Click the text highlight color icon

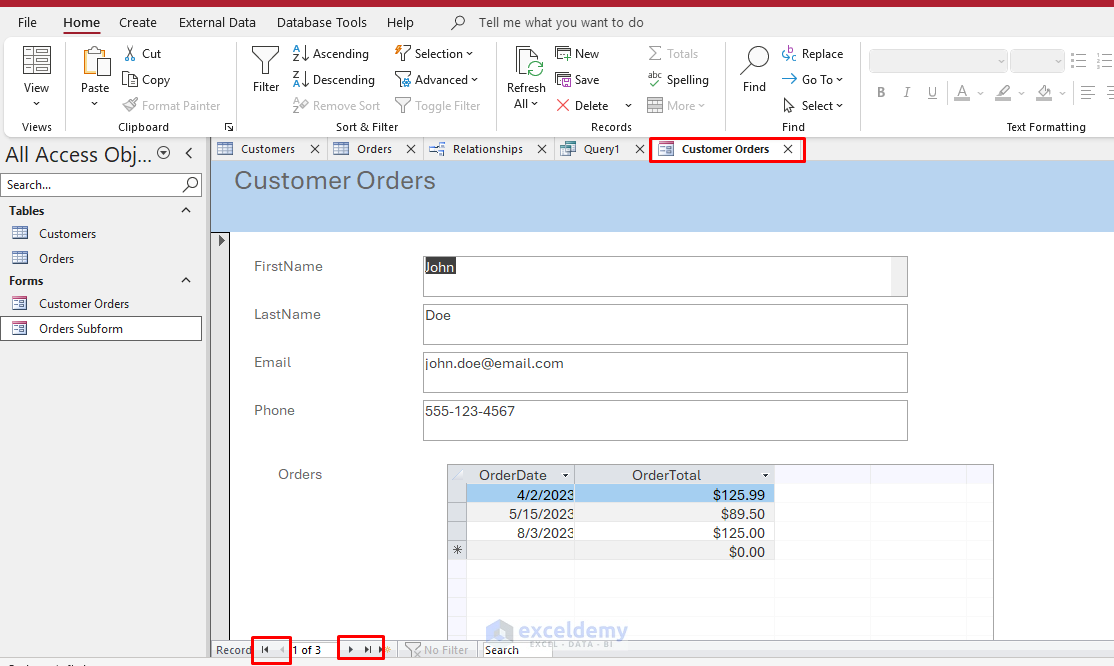point(1003,92)
